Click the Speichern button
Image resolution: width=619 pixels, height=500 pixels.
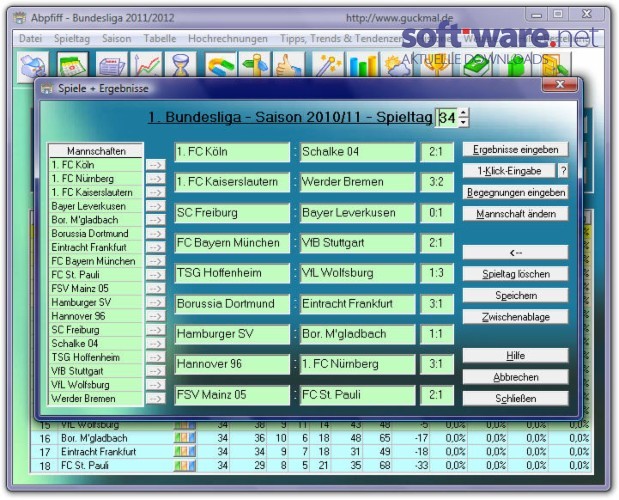[x=516, y=296]
